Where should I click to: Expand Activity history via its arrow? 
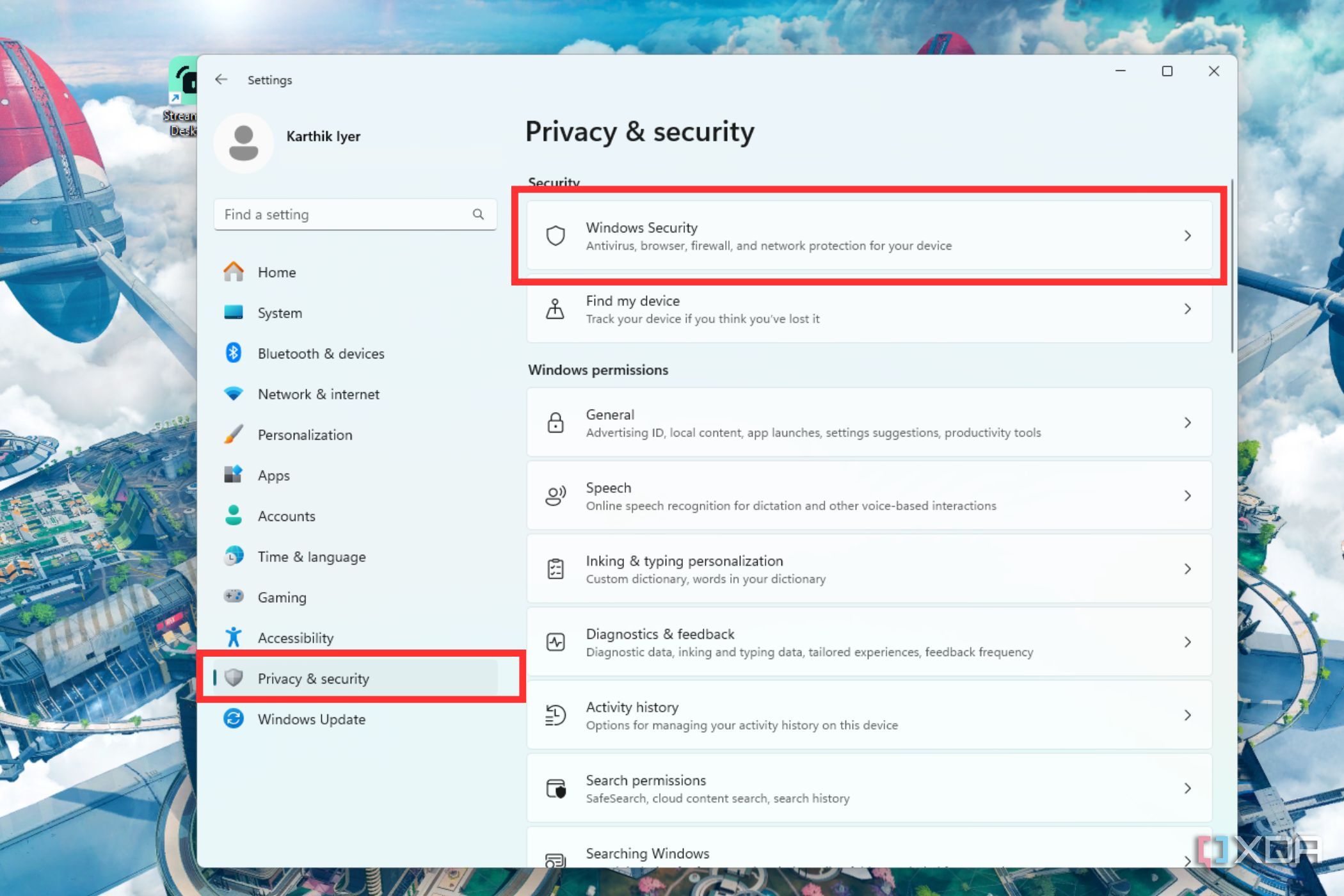pos(1188,715)
